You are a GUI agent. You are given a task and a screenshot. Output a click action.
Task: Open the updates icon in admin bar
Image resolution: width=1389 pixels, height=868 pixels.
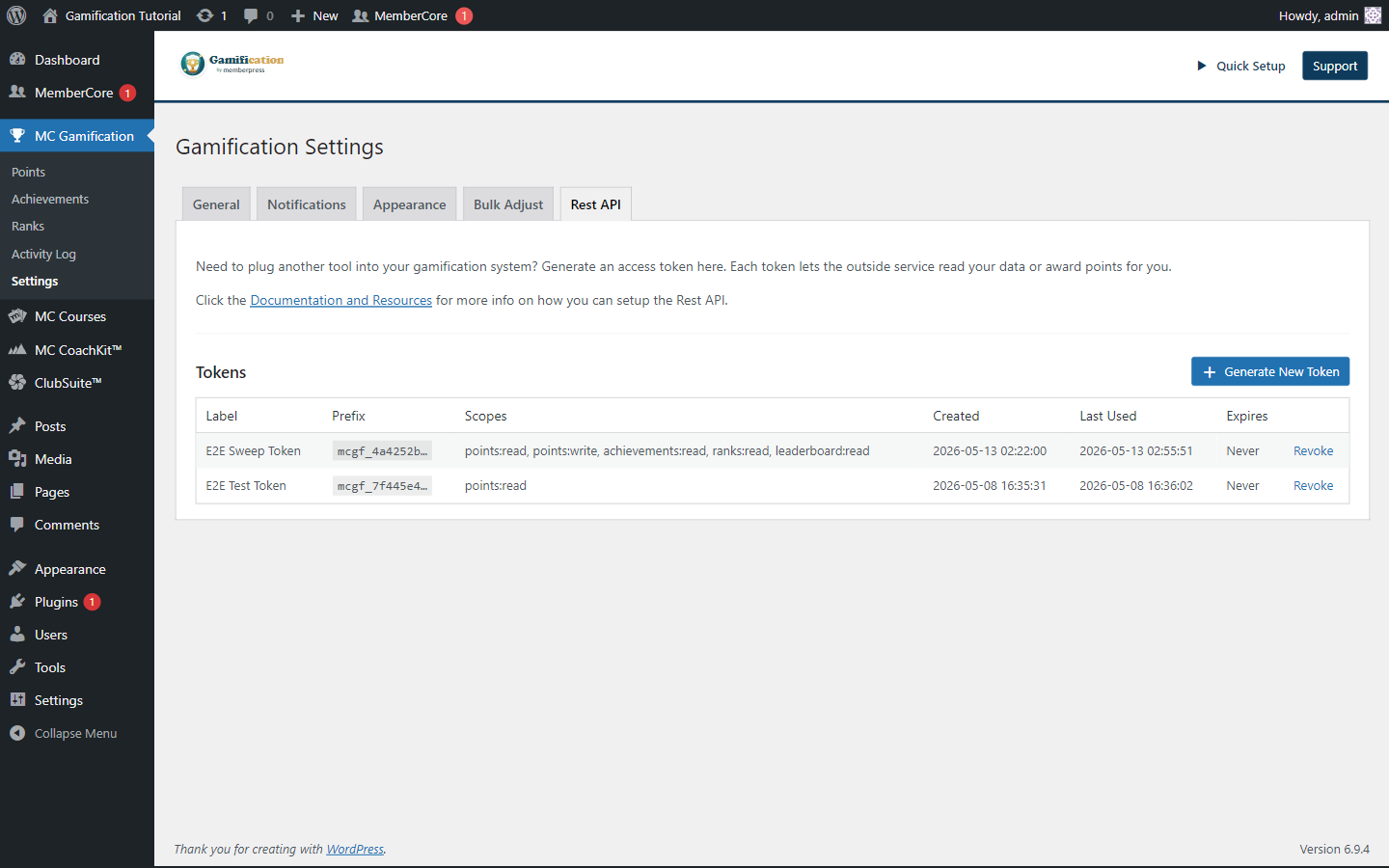211,15
